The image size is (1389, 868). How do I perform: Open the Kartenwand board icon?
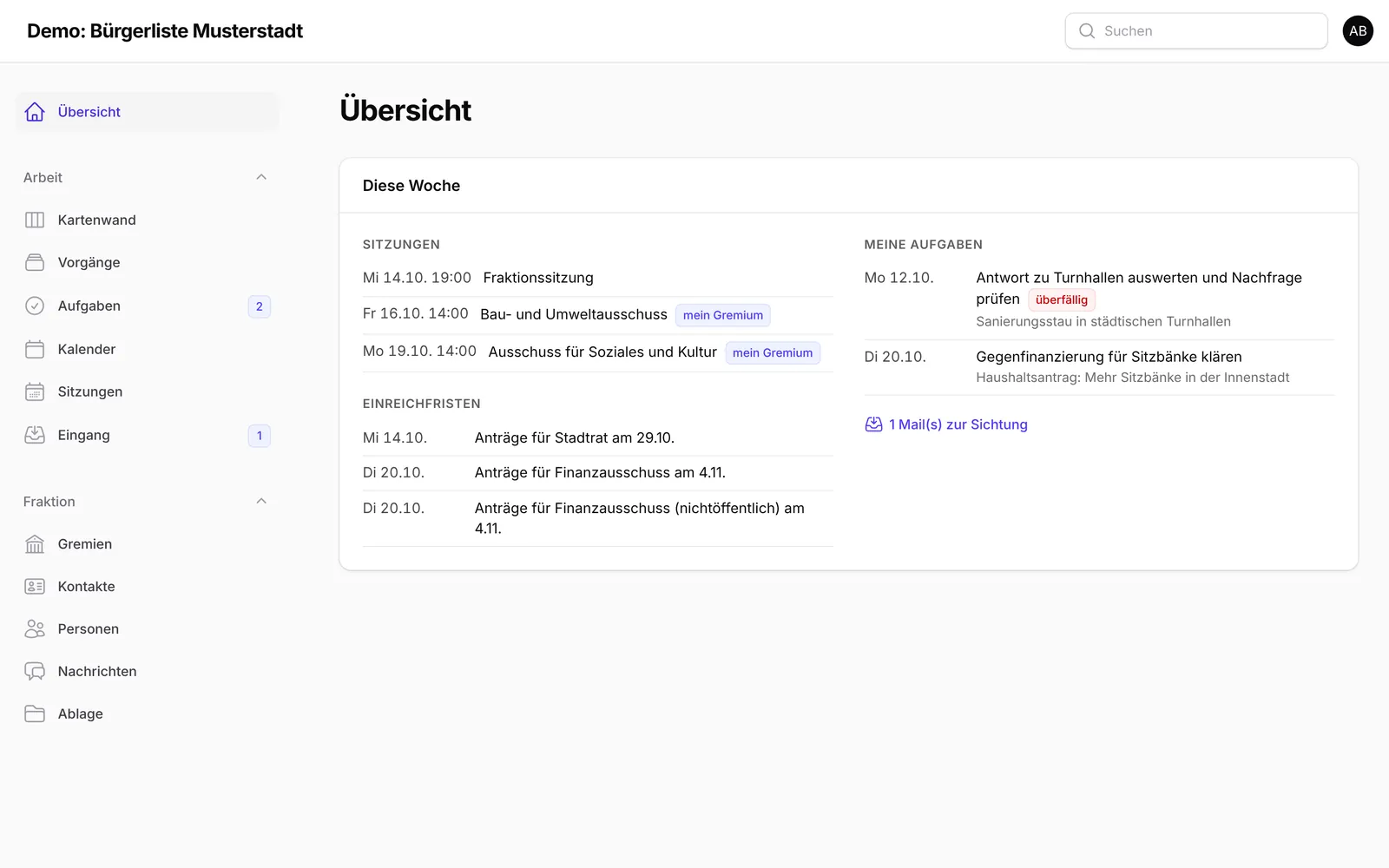(x=35, y=220)
